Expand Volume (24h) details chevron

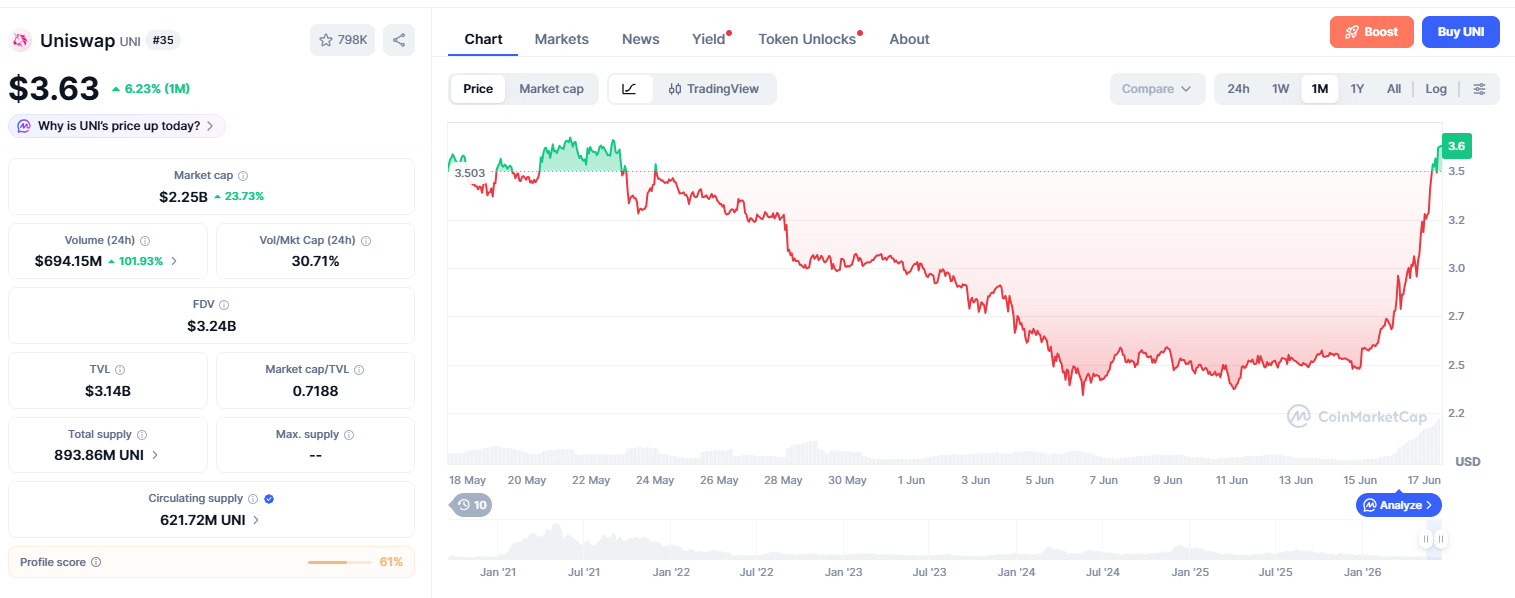click(x=174, y=261)
